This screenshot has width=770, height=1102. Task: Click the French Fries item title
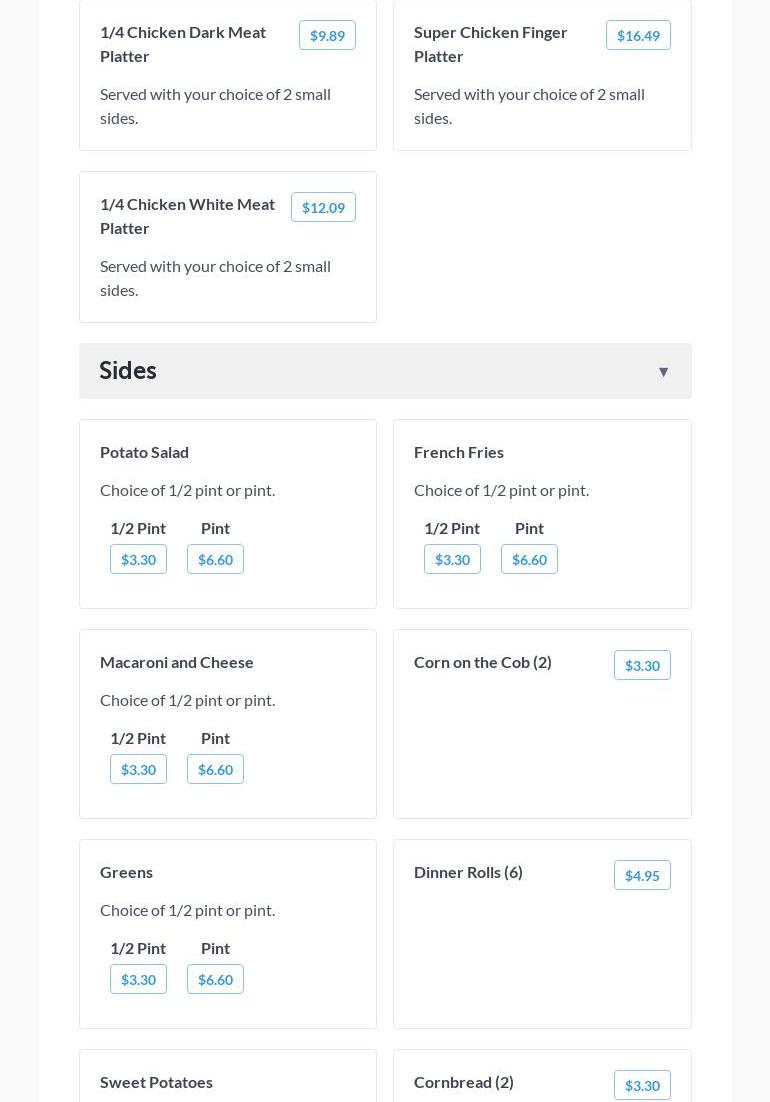(459, 452)
